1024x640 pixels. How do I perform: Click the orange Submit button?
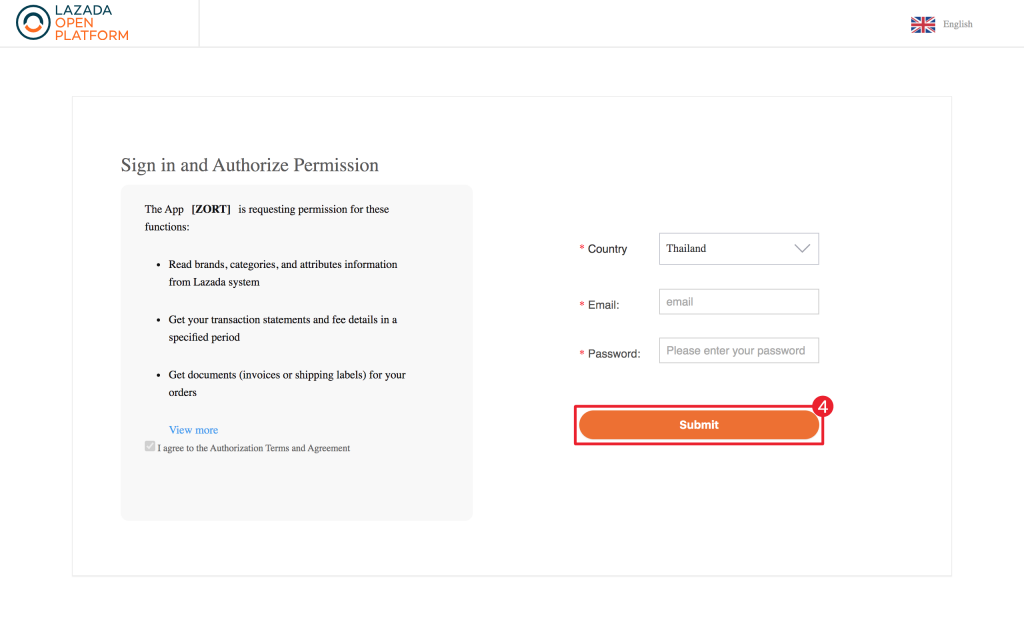point(699,425)
